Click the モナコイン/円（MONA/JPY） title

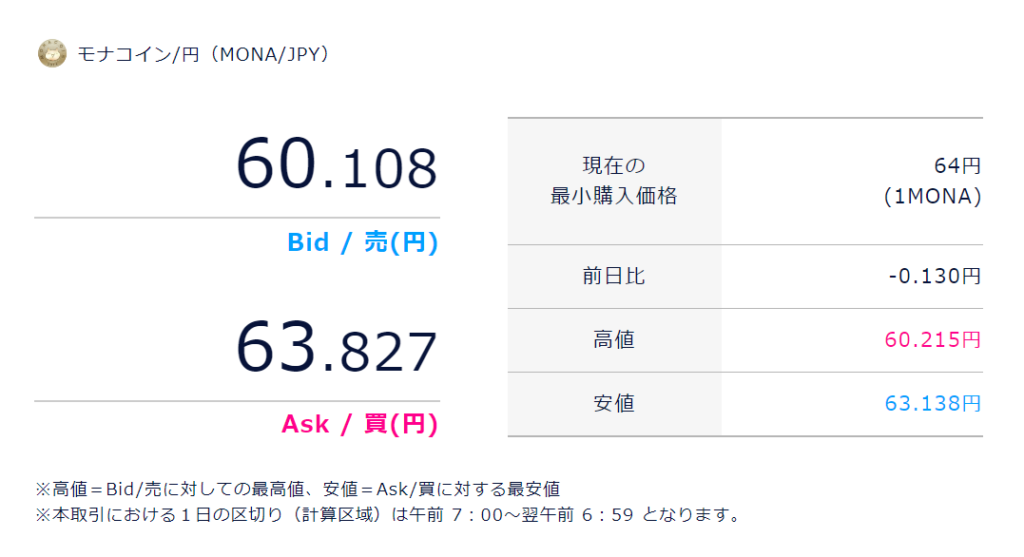203,54
